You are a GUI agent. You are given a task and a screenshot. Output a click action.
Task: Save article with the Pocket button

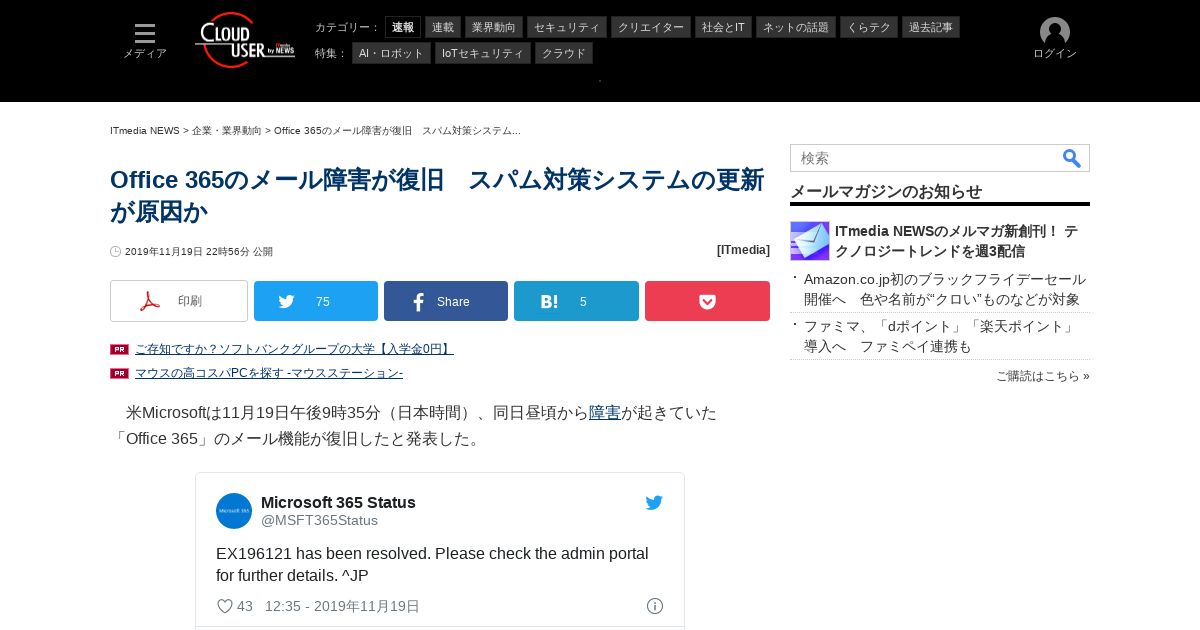tap(707, 301)
